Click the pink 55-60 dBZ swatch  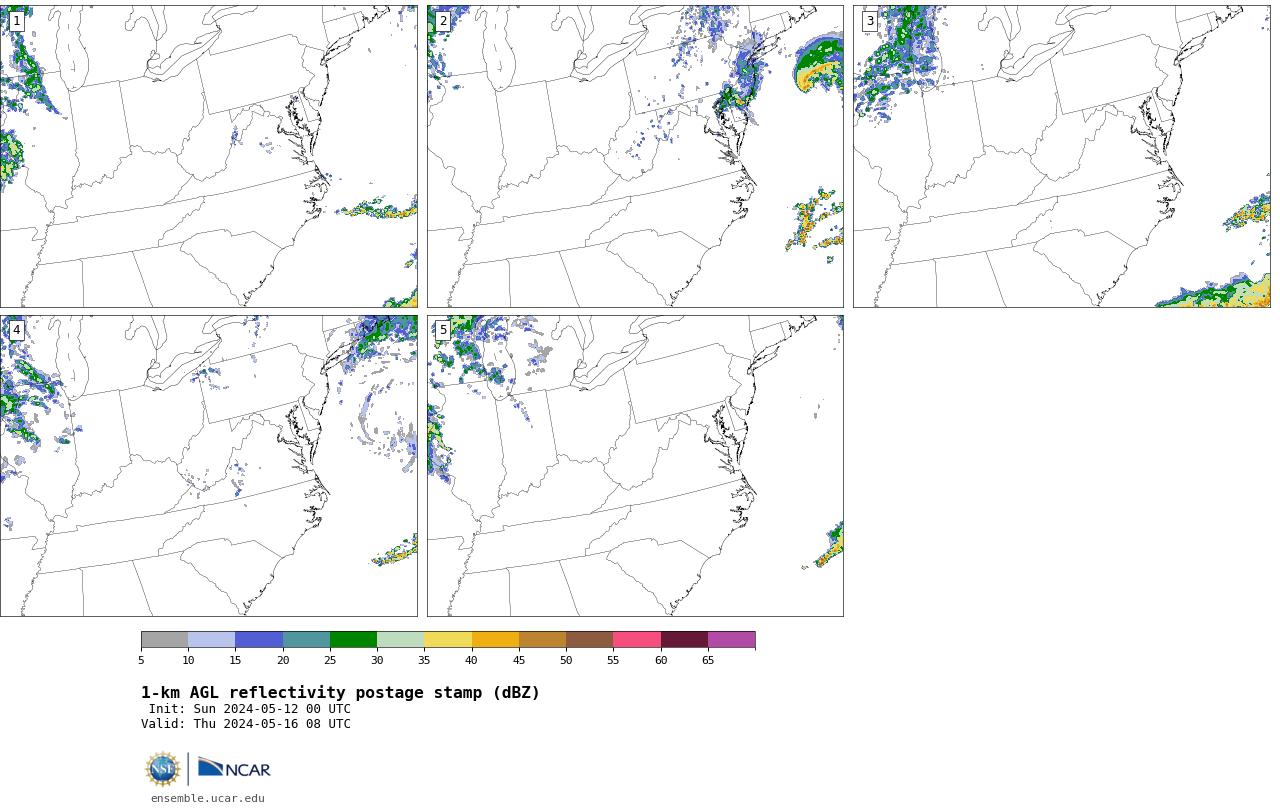[x=637, y=640]
